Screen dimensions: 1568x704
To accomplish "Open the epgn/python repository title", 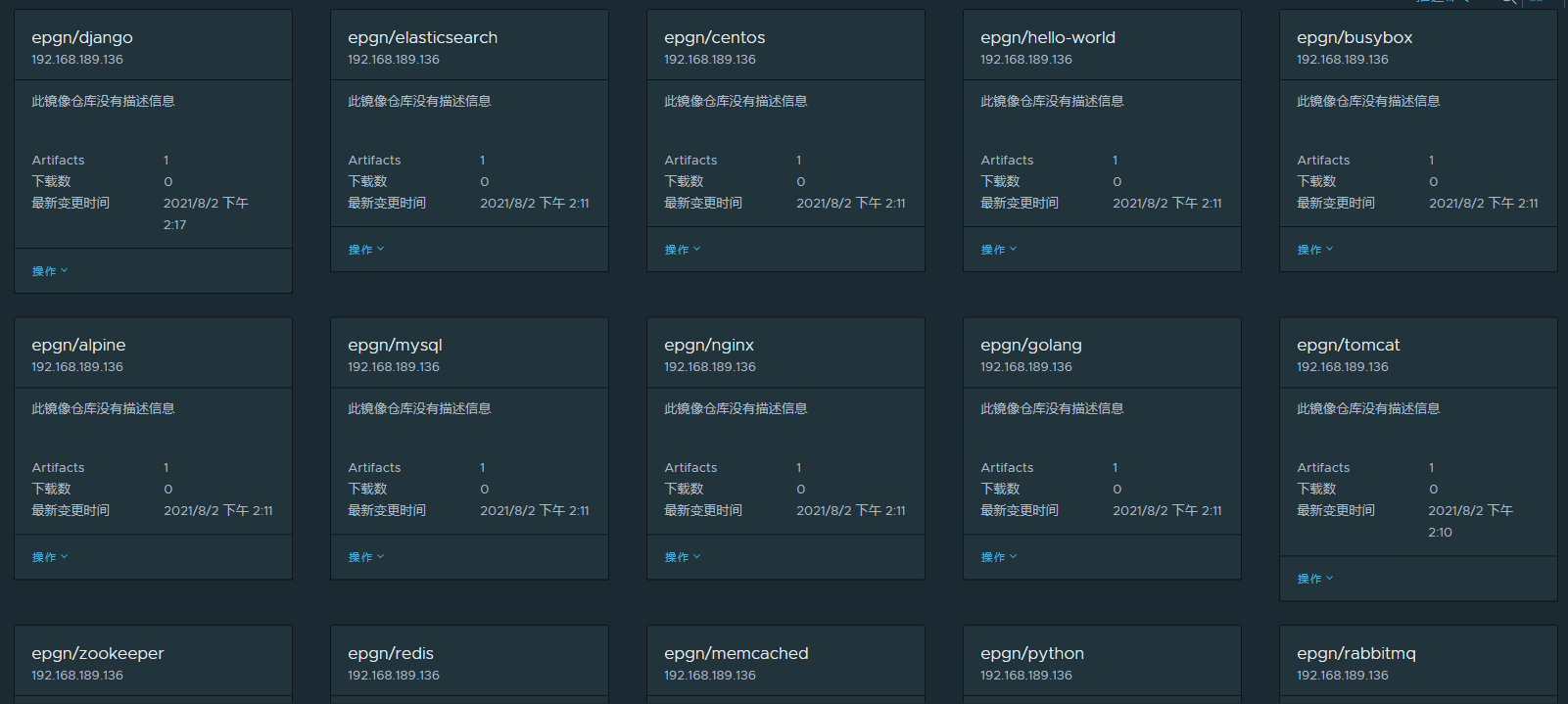I will pos(1032,653).
